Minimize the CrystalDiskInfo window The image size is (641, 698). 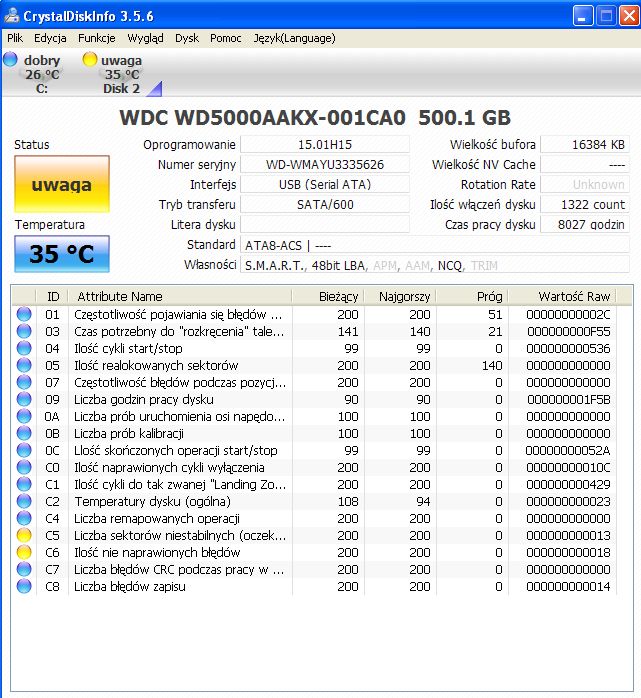click(583, 16)
